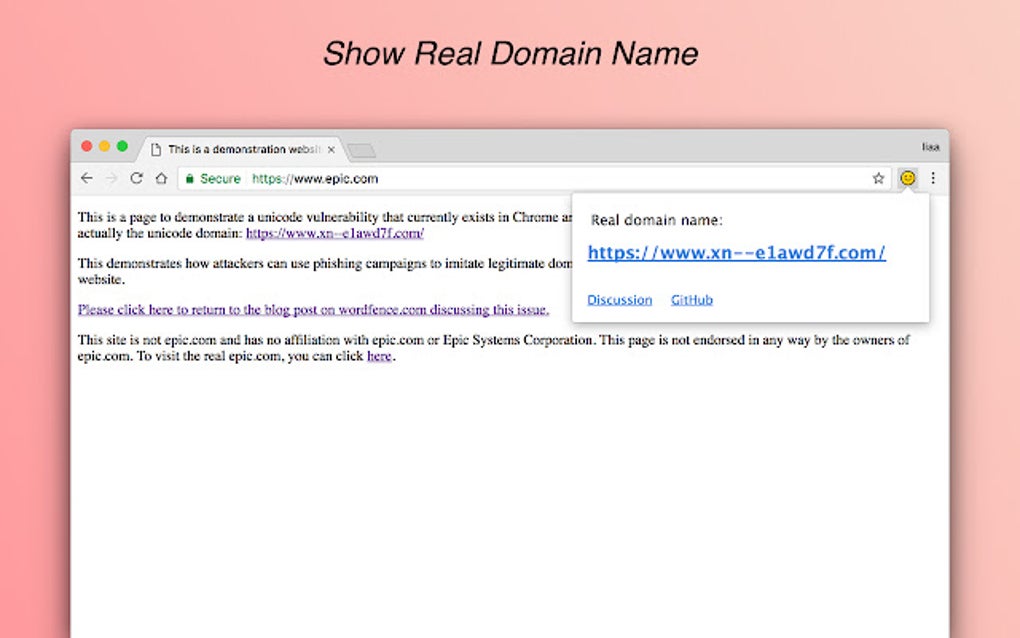The height and width of the screenshot is (638, 1020).
Task: Expand the browser profile menu via lisa
Action: pos(929,146)
